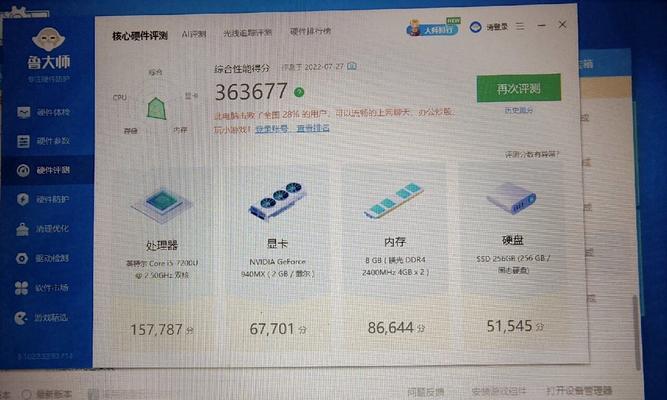
Task: Click the green question mark beside the score
Action: [299, 92]
